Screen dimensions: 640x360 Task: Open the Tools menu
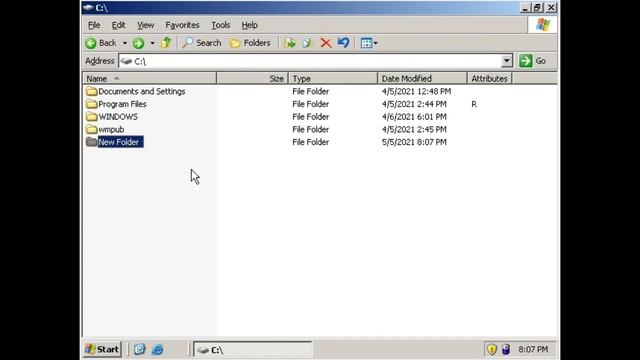[x=220, y=25]
